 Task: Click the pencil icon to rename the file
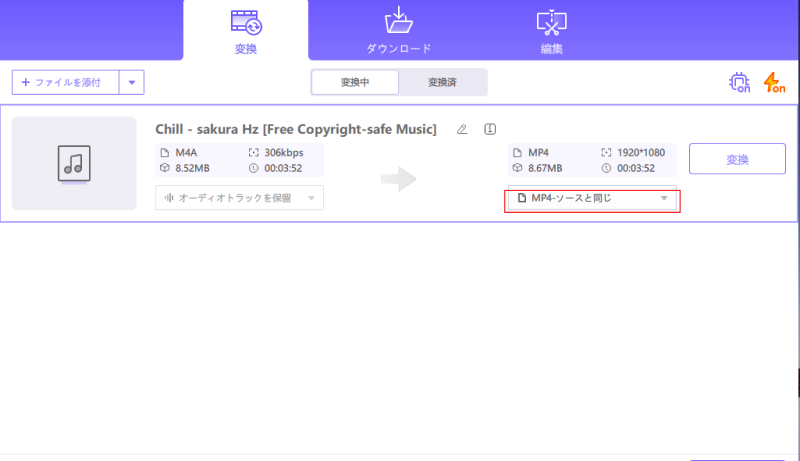(x=462, y=129)
